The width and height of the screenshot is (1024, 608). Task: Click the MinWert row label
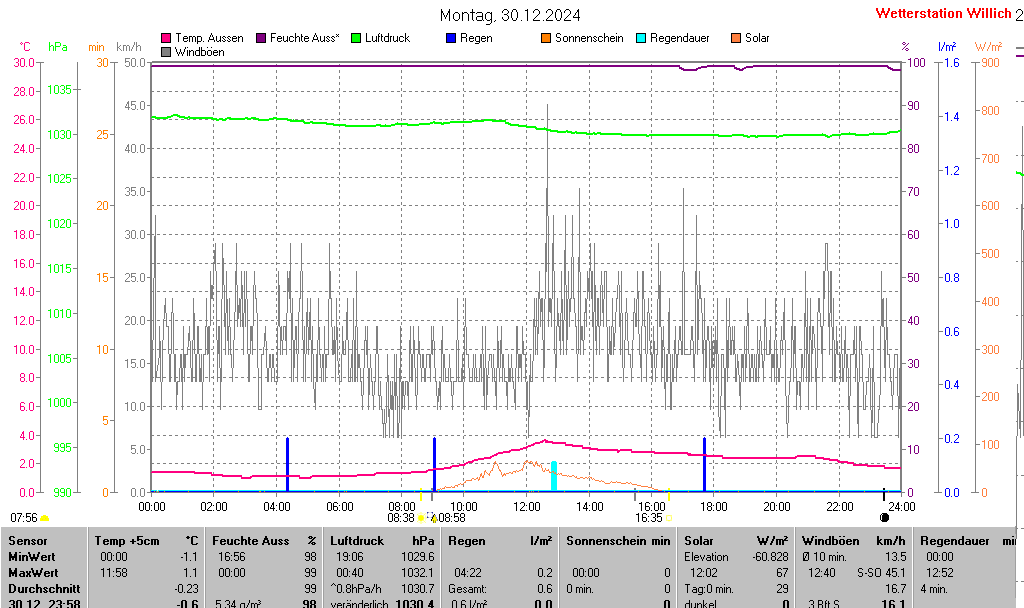tap(32, 557)
